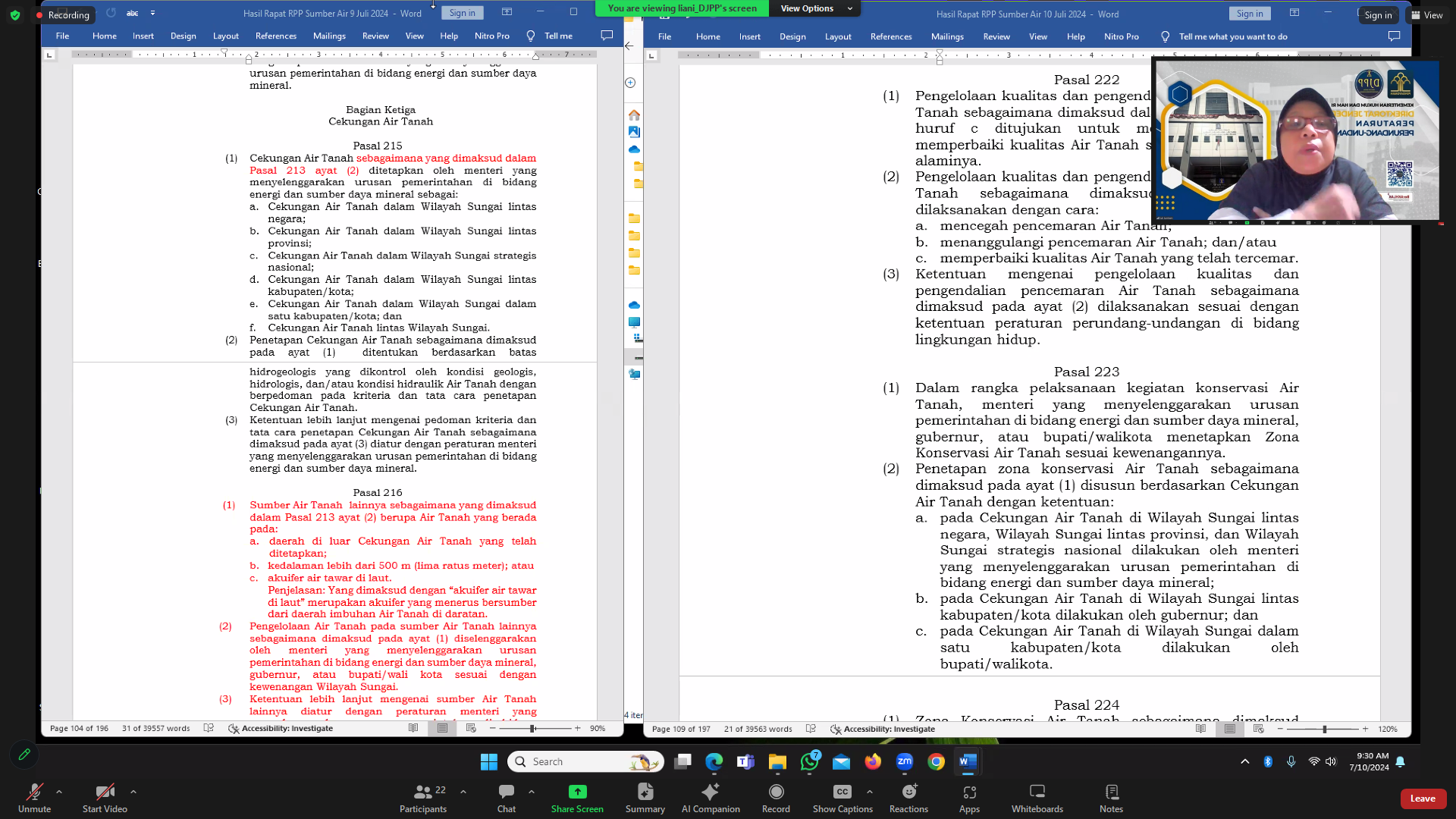Open File tab in left Word window
The width and height of the screenshot is (1456, 819).
point(62,36)
